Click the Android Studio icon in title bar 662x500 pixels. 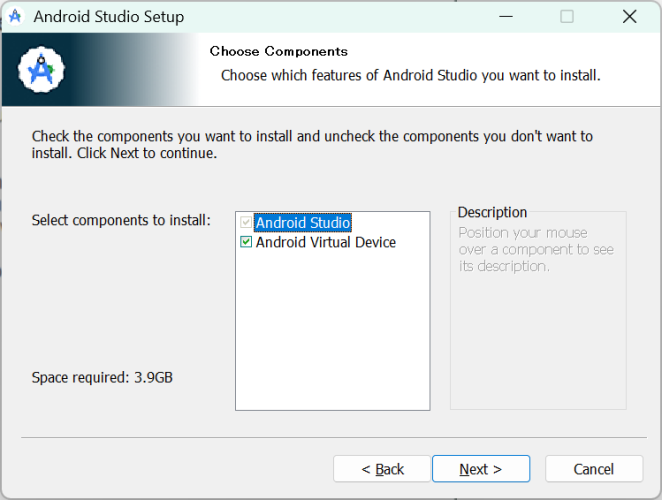tap(16, 16)
